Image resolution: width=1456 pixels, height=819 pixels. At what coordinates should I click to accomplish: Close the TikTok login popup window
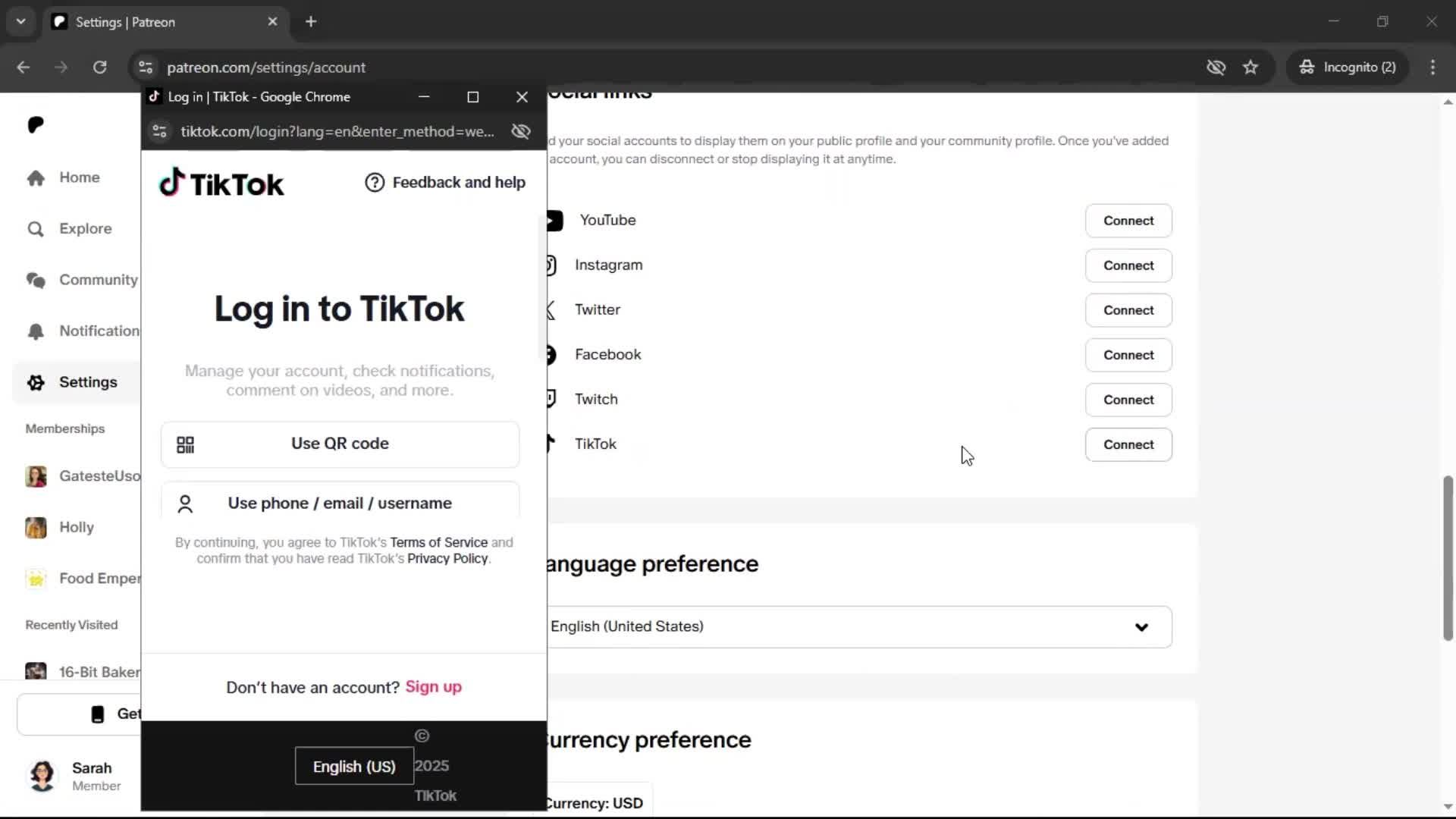(x=522, y=97)
